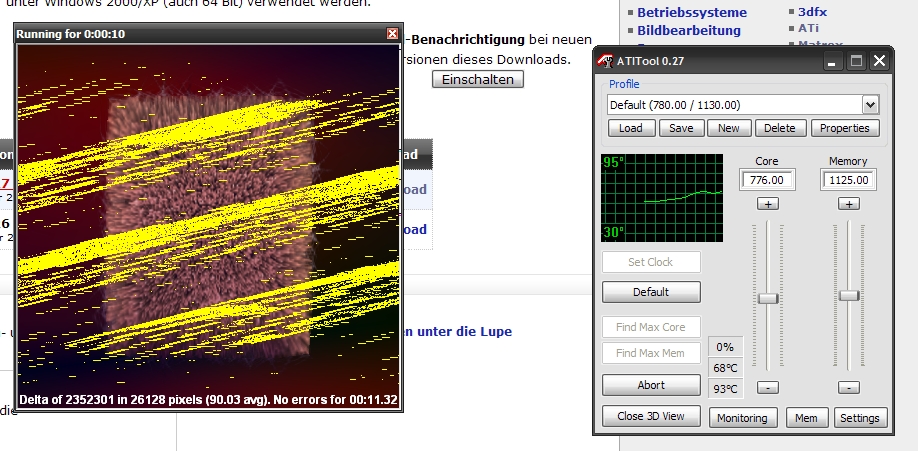Screen dimensions: 918x451
Task: Open the Bildbearbeitung link
Action: [x=689, y=30]
